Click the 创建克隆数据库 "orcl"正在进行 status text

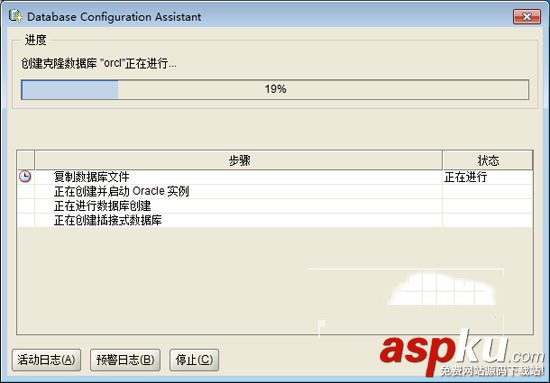99,64
